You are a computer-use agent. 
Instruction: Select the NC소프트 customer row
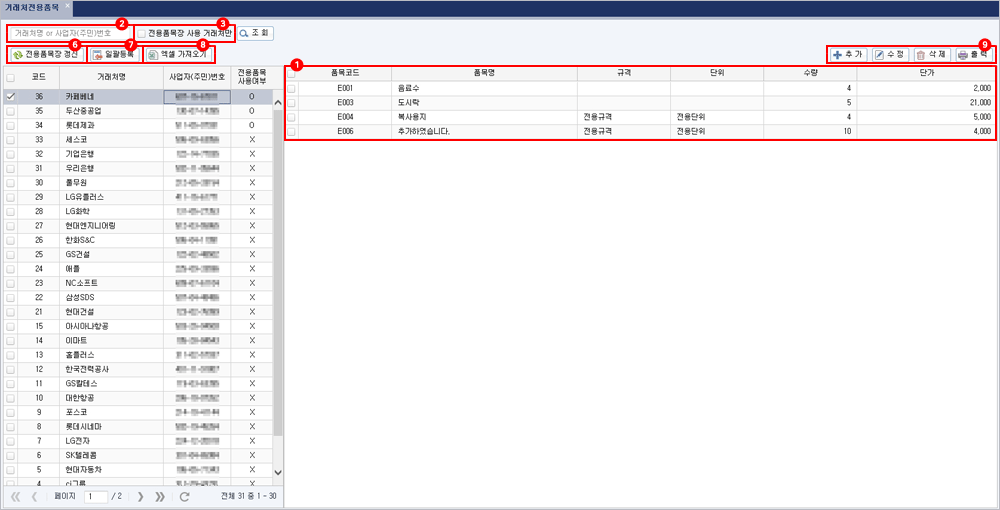pos(139,283)
